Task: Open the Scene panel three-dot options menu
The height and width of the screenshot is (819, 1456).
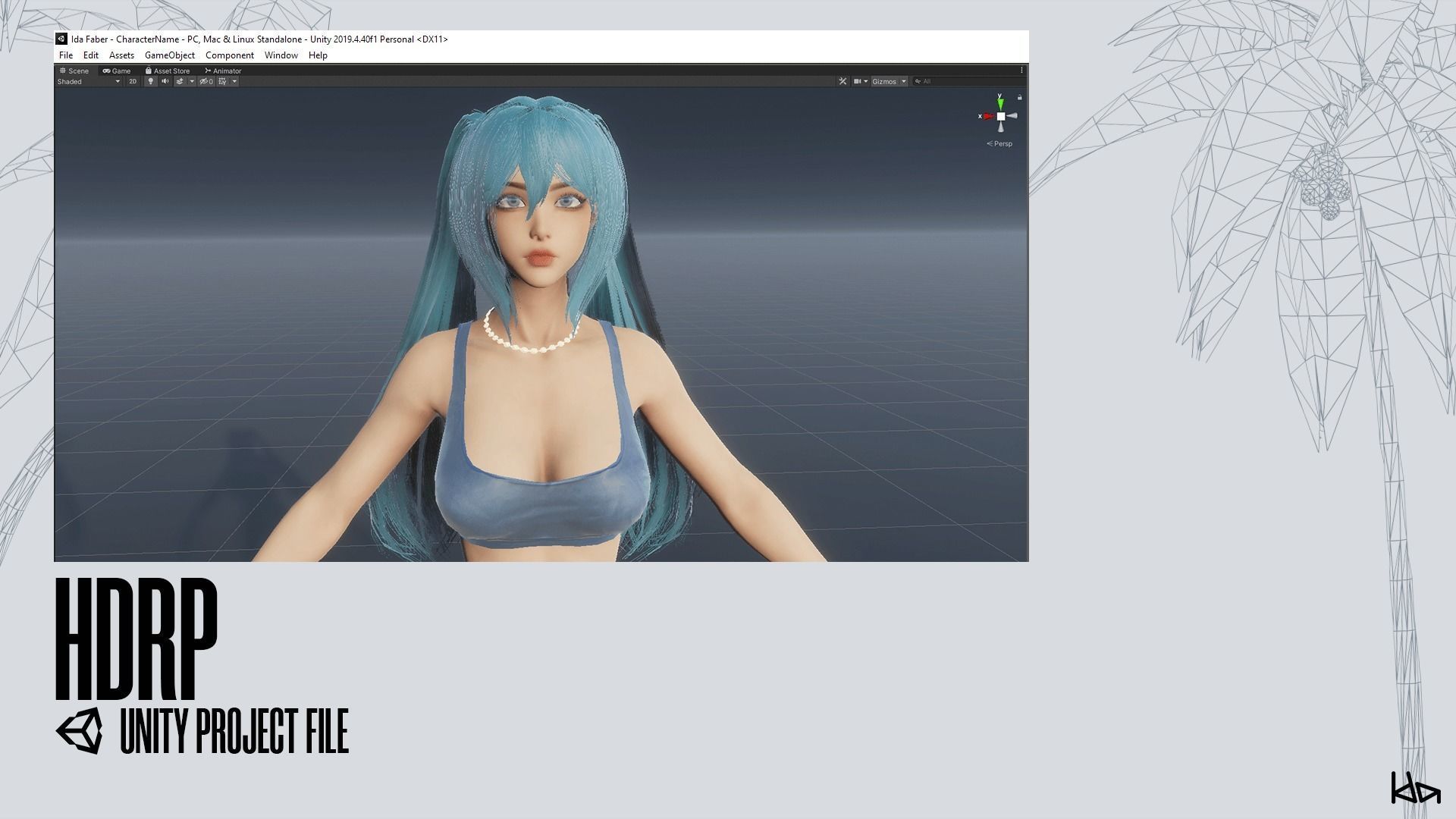Action: point(1021,71)
